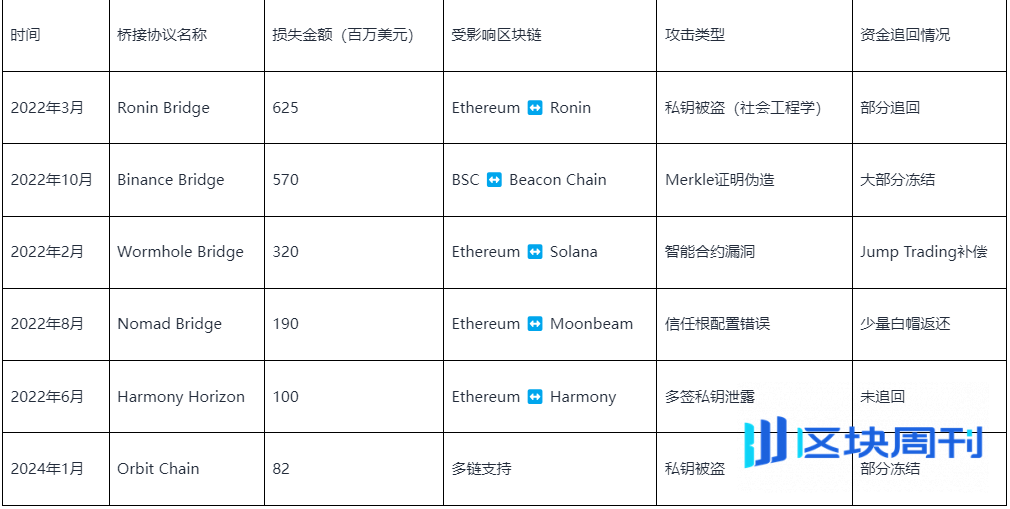The width and height of the screenshot is (1010, 509).
Task: Select the 攻击类型 column header
Action: [754, 35]
